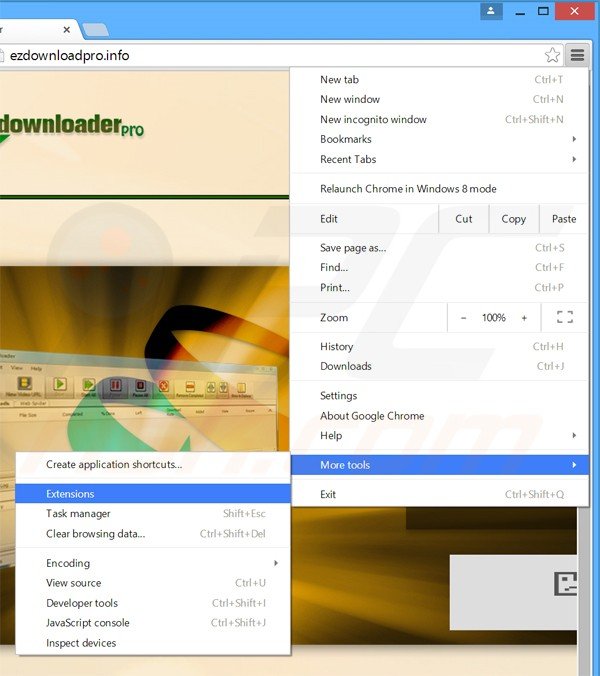The image size is (600, 676).
Task: Select New incognito window
Action: 373,119
